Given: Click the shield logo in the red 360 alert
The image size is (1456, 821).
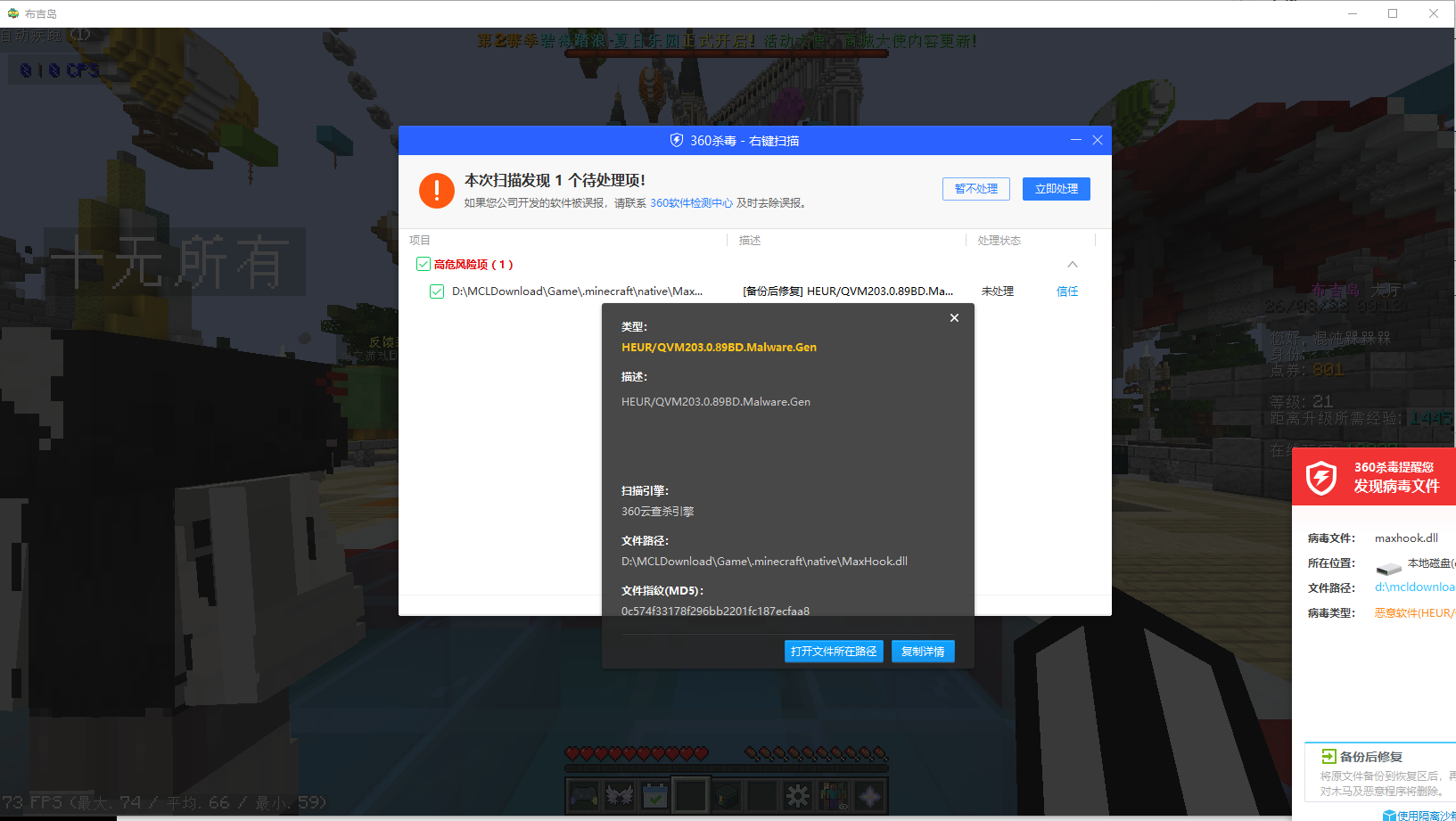Looking at the screenshot, I should coord(1321,477).
